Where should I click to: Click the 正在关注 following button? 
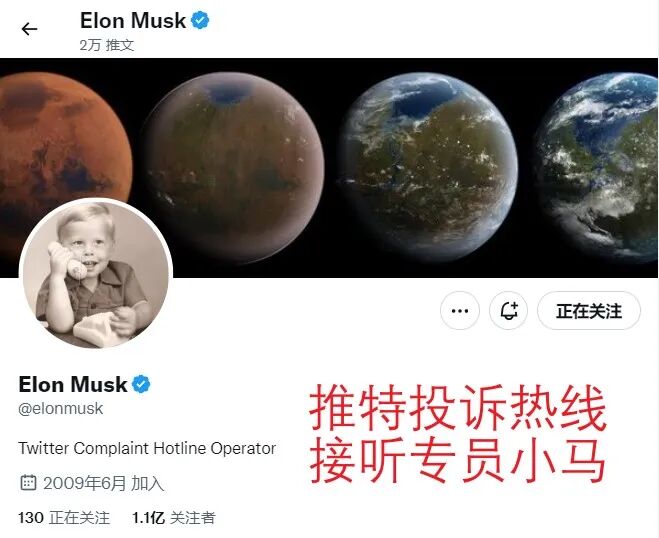click(589, 311)
